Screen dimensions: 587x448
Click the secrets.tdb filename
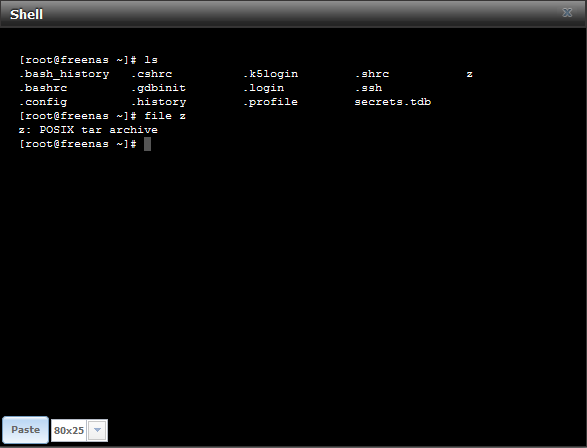click(393, 102)
